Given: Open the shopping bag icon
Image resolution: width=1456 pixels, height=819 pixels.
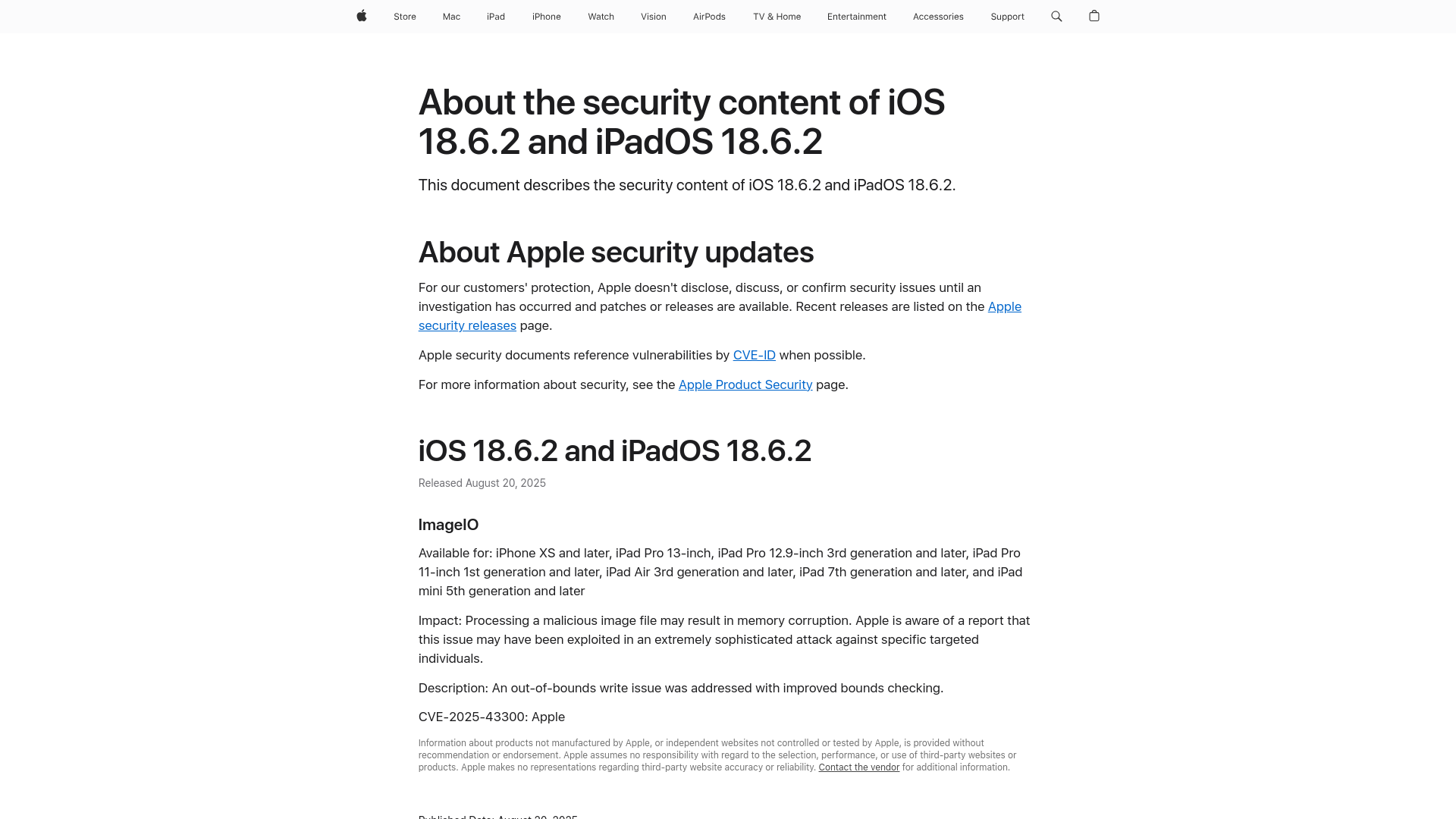Looking at the screenshot, I should coord(1094,16).
